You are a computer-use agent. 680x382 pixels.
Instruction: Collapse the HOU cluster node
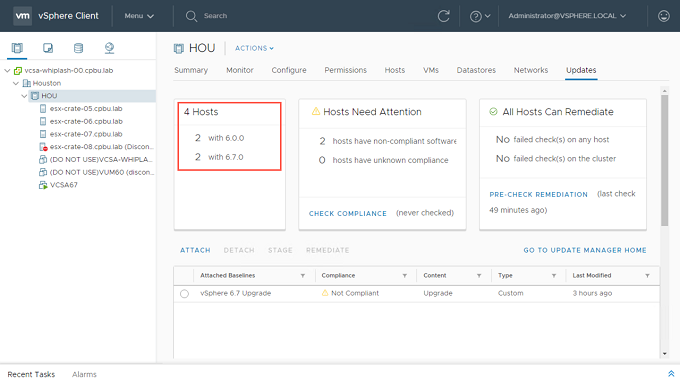[24, 96]
